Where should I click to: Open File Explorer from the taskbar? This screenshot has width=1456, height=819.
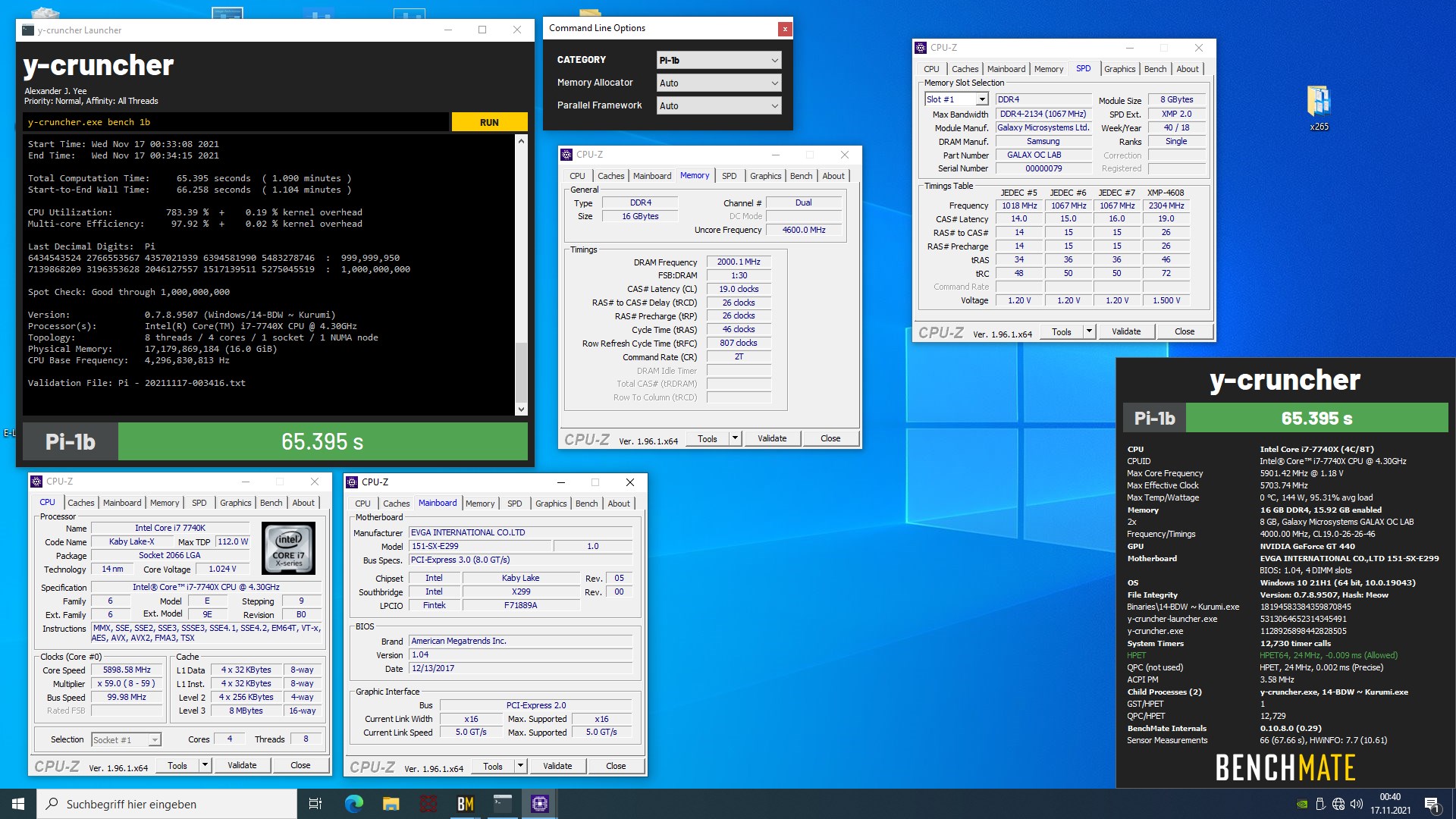tap(391, 804)
